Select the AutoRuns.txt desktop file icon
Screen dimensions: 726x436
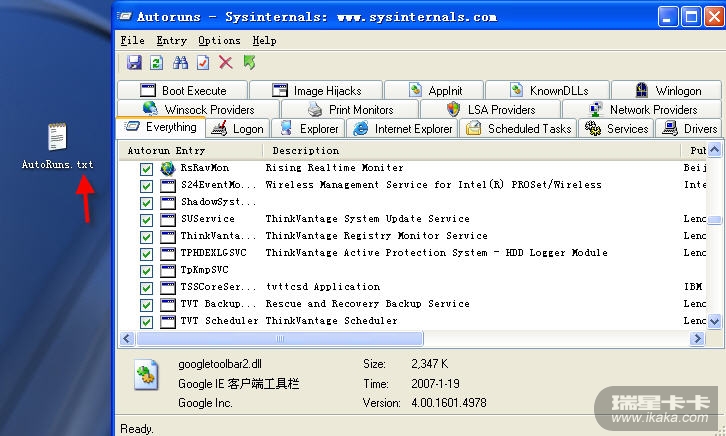click(x=57, y=137)
